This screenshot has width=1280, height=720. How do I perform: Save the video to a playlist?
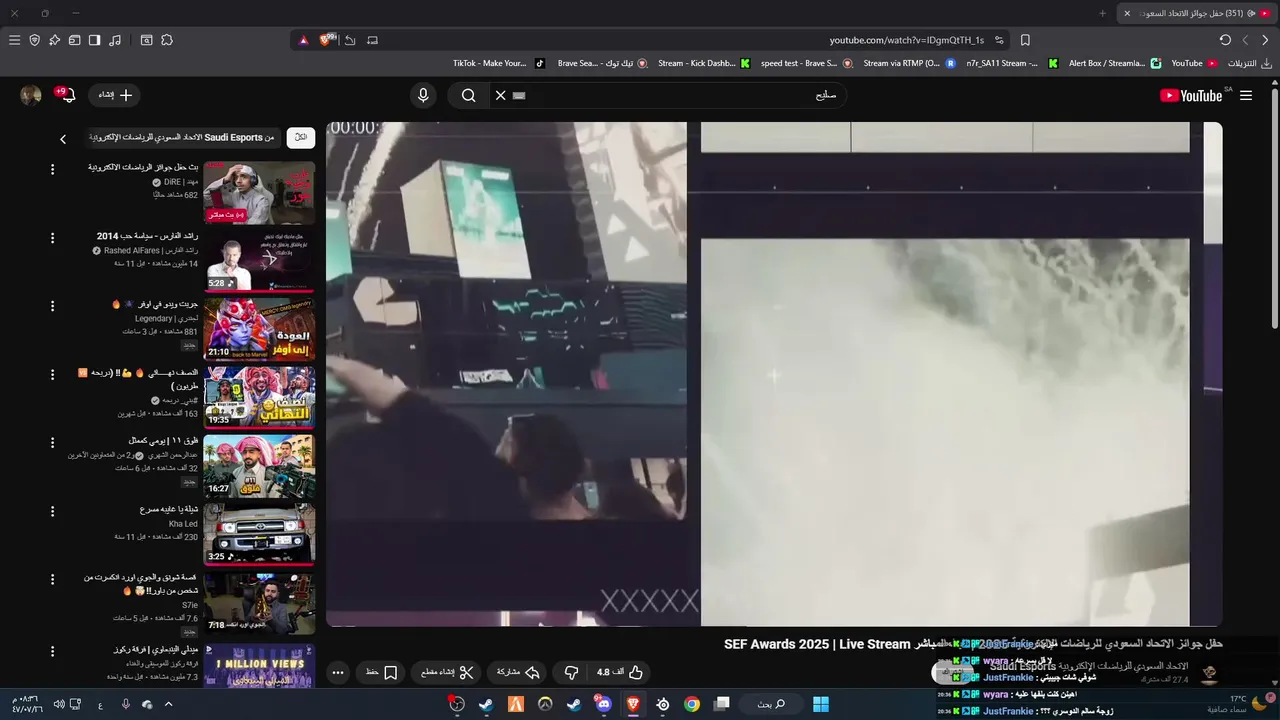tap(381, 672)
